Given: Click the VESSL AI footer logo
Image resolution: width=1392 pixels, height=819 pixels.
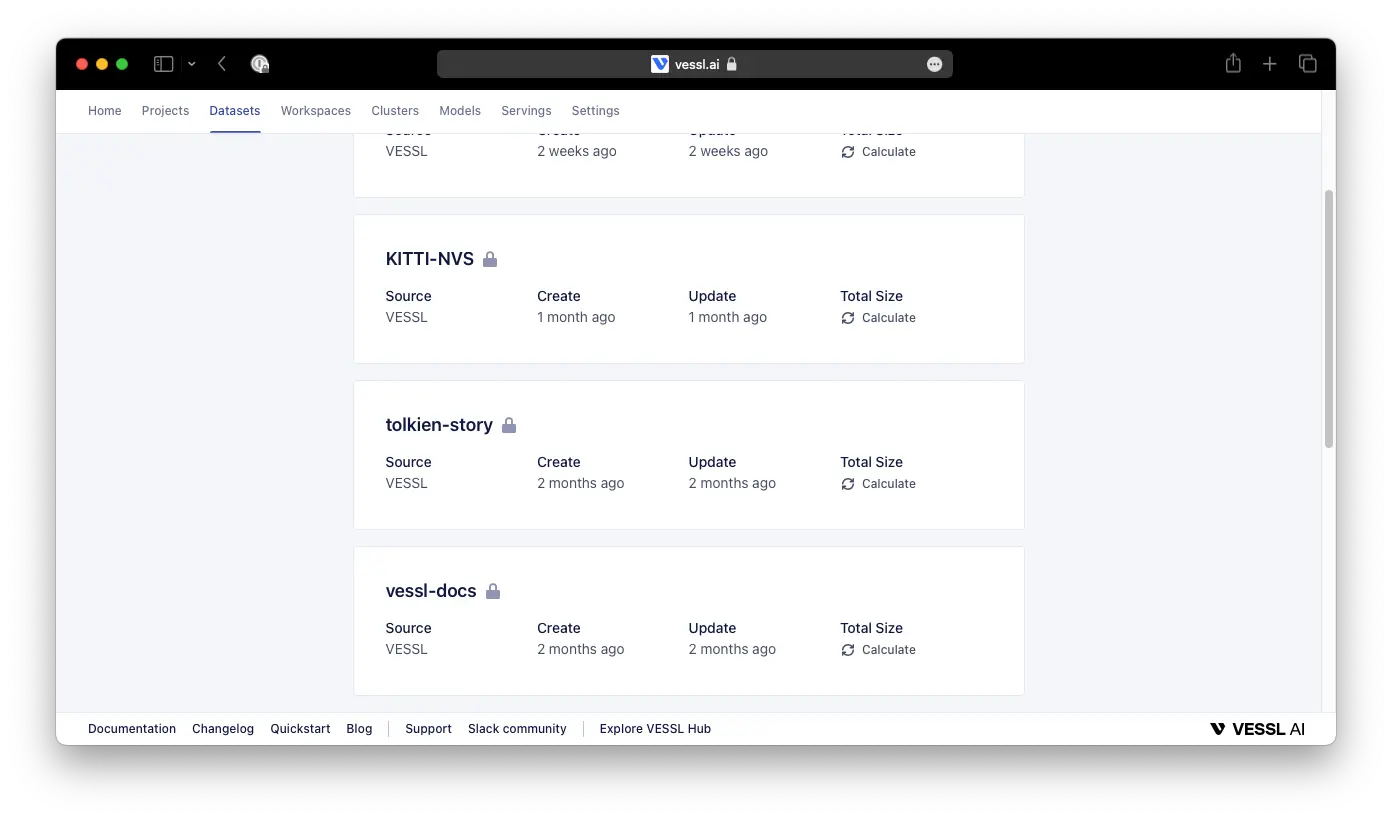Looking at the screenshot, I should click(1257, 729).
